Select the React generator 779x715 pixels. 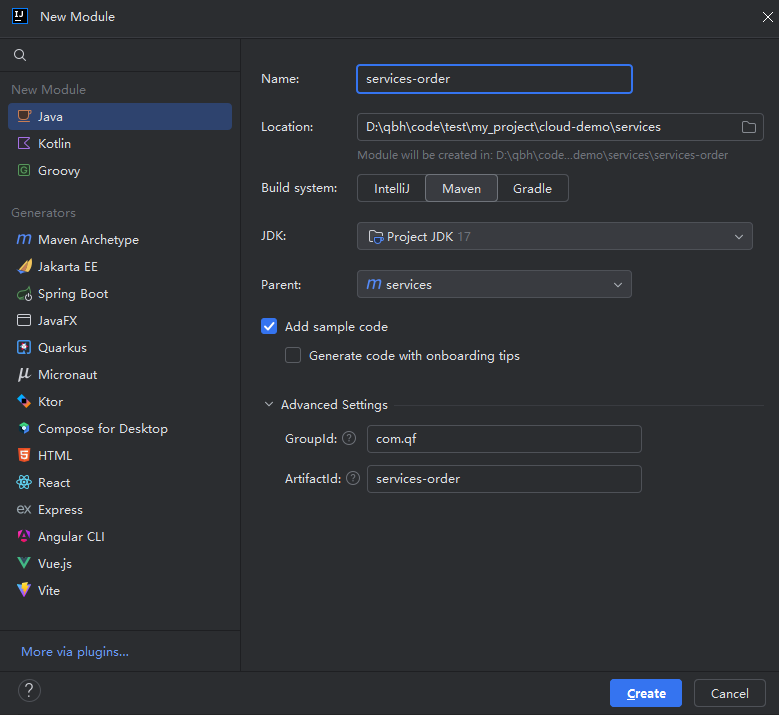(x=120, y=482)
